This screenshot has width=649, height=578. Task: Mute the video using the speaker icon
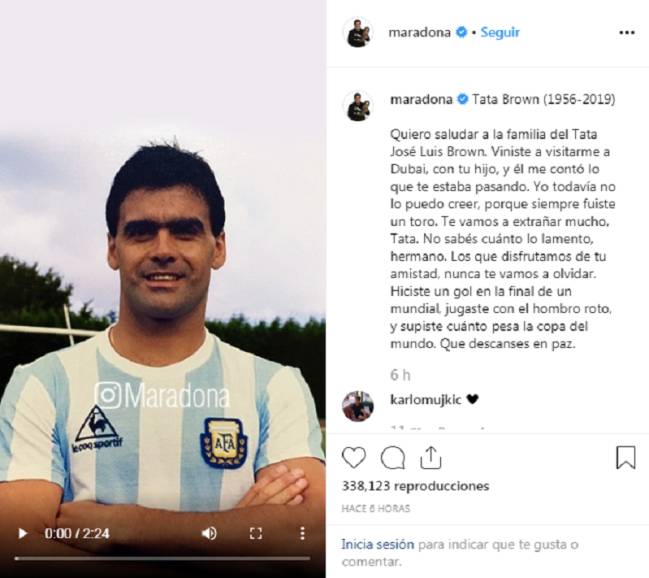tap(209, 533)
